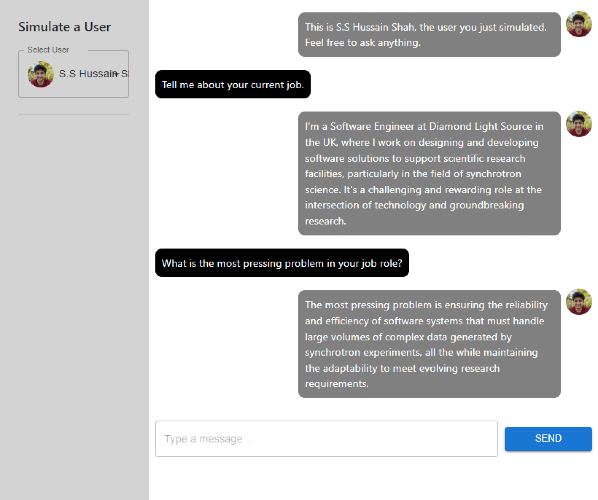Click avatar beside the greeting message
Screen dimensions: 598x500
(x=579, y=24)
